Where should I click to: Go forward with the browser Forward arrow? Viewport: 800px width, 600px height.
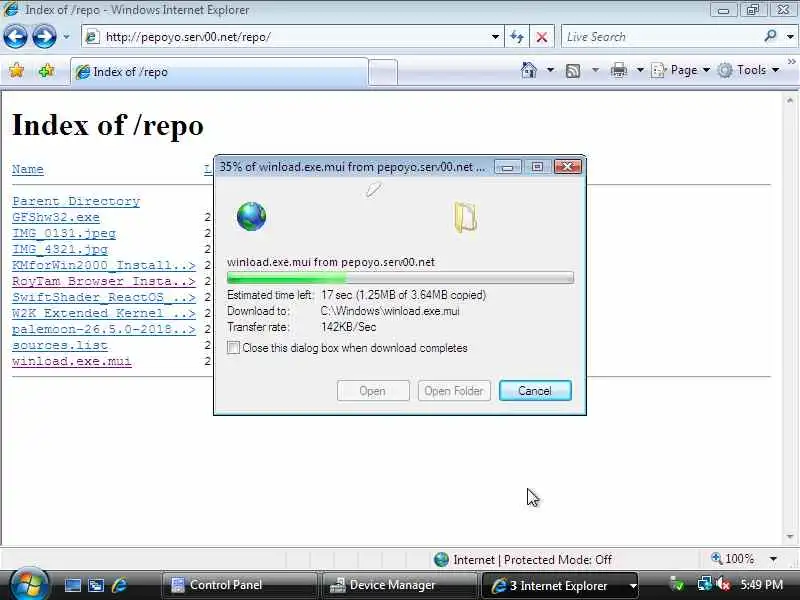pyautogui.click(x=44, y=37)
